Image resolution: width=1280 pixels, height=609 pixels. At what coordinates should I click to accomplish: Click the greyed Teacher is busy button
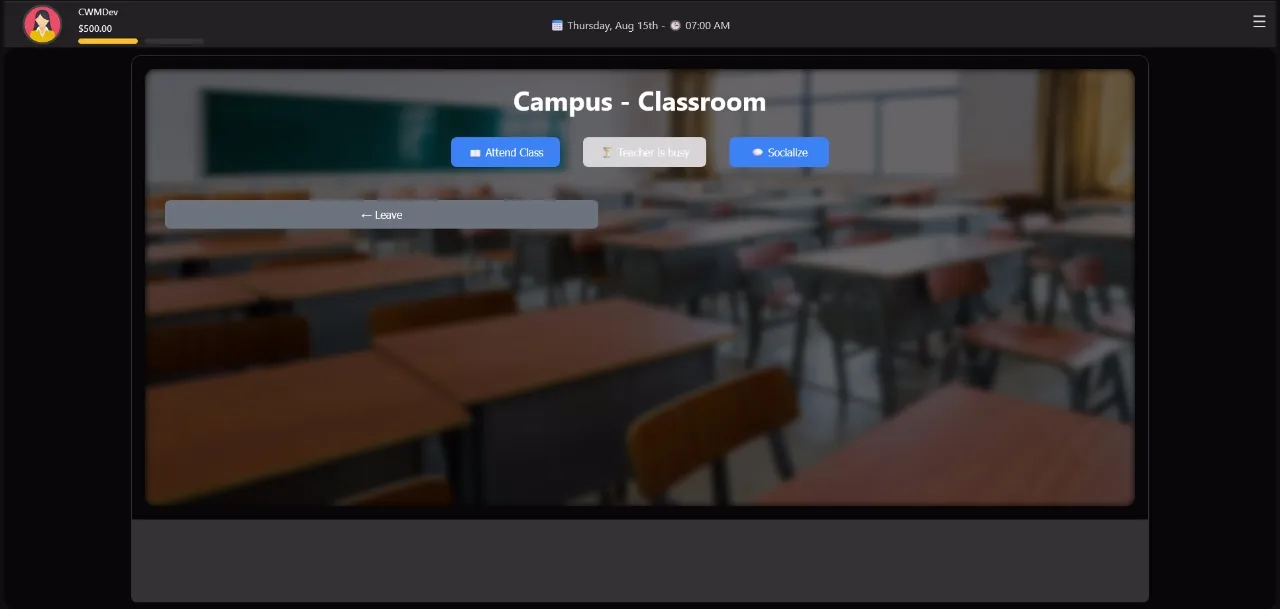point(644,152)
